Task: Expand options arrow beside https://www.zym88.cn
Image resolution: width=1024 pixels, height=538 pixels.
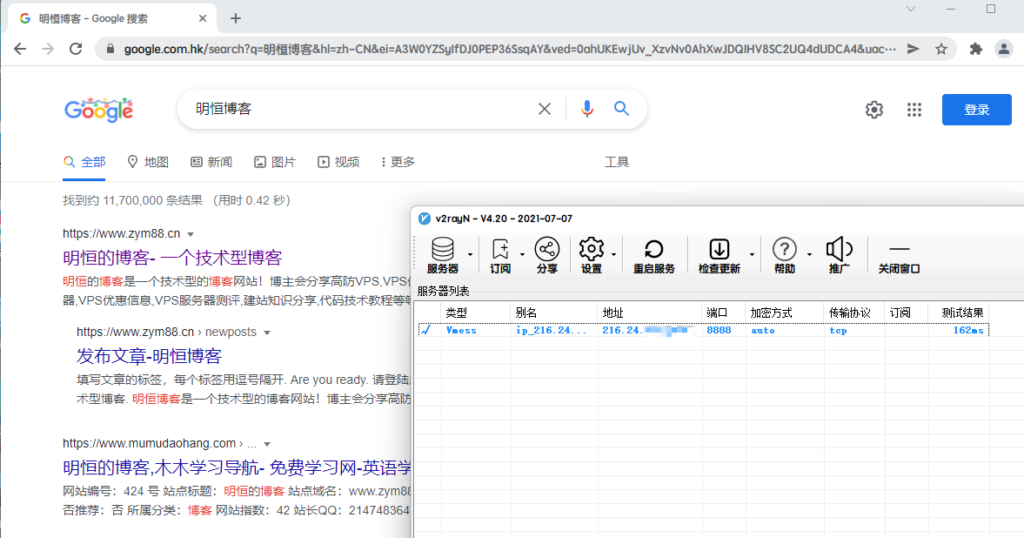Action: click(191, 234)
